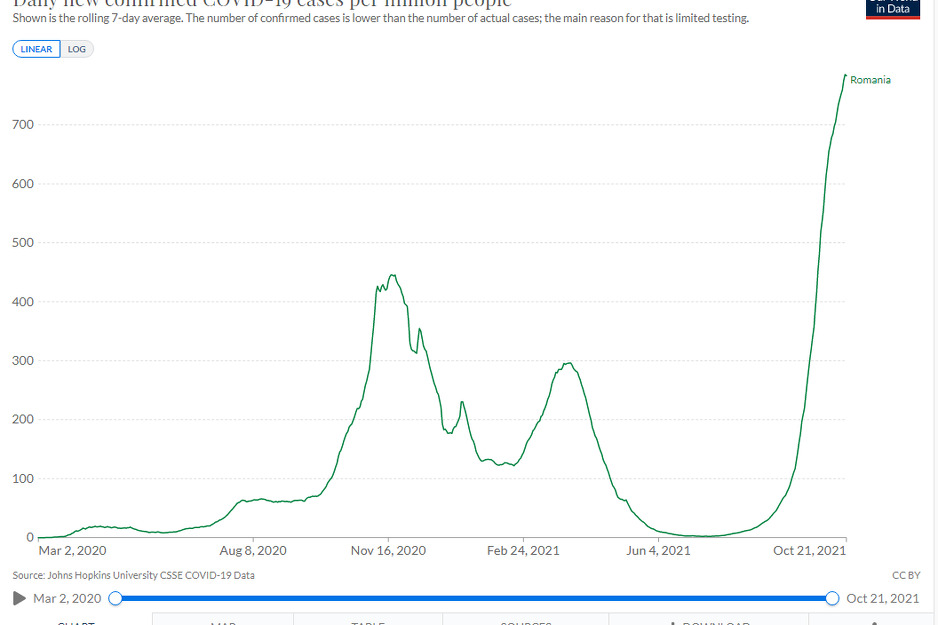The image size is (938, 625).
Task: Click the Johns Hopkins source text
Action: point(134,575)
